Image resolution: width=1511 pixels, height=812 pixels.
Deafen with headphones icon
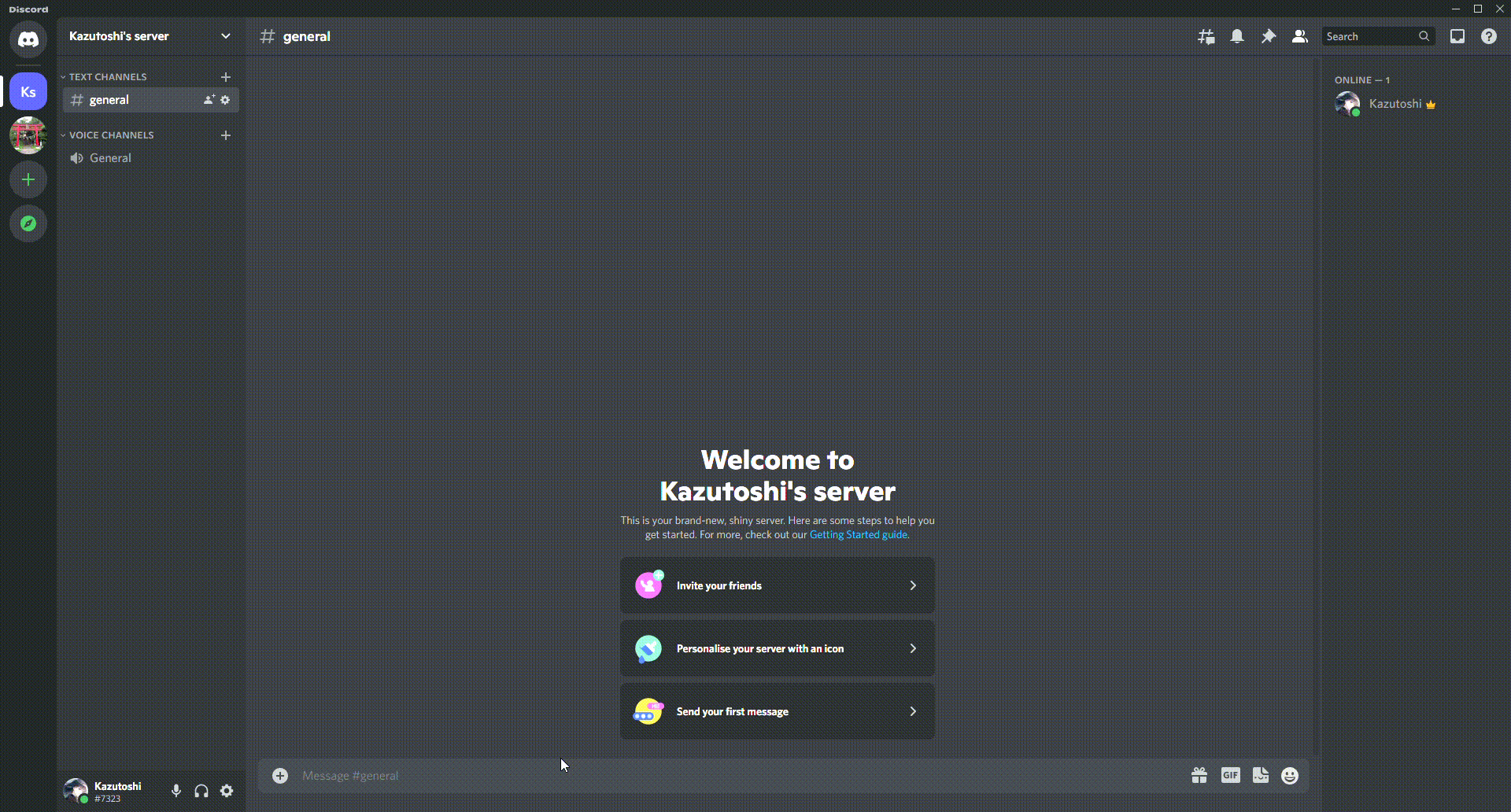tap(201, 791)
